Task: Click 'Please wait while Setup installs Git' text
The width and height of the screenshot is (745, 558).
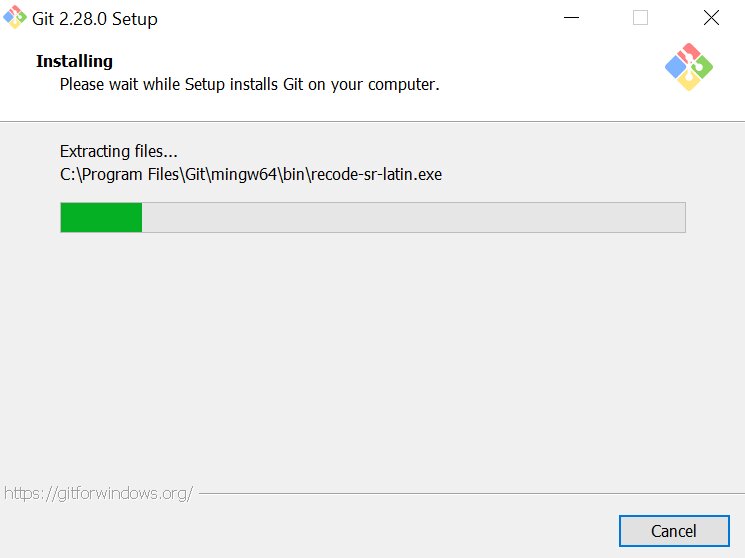Action: (249, 85)
